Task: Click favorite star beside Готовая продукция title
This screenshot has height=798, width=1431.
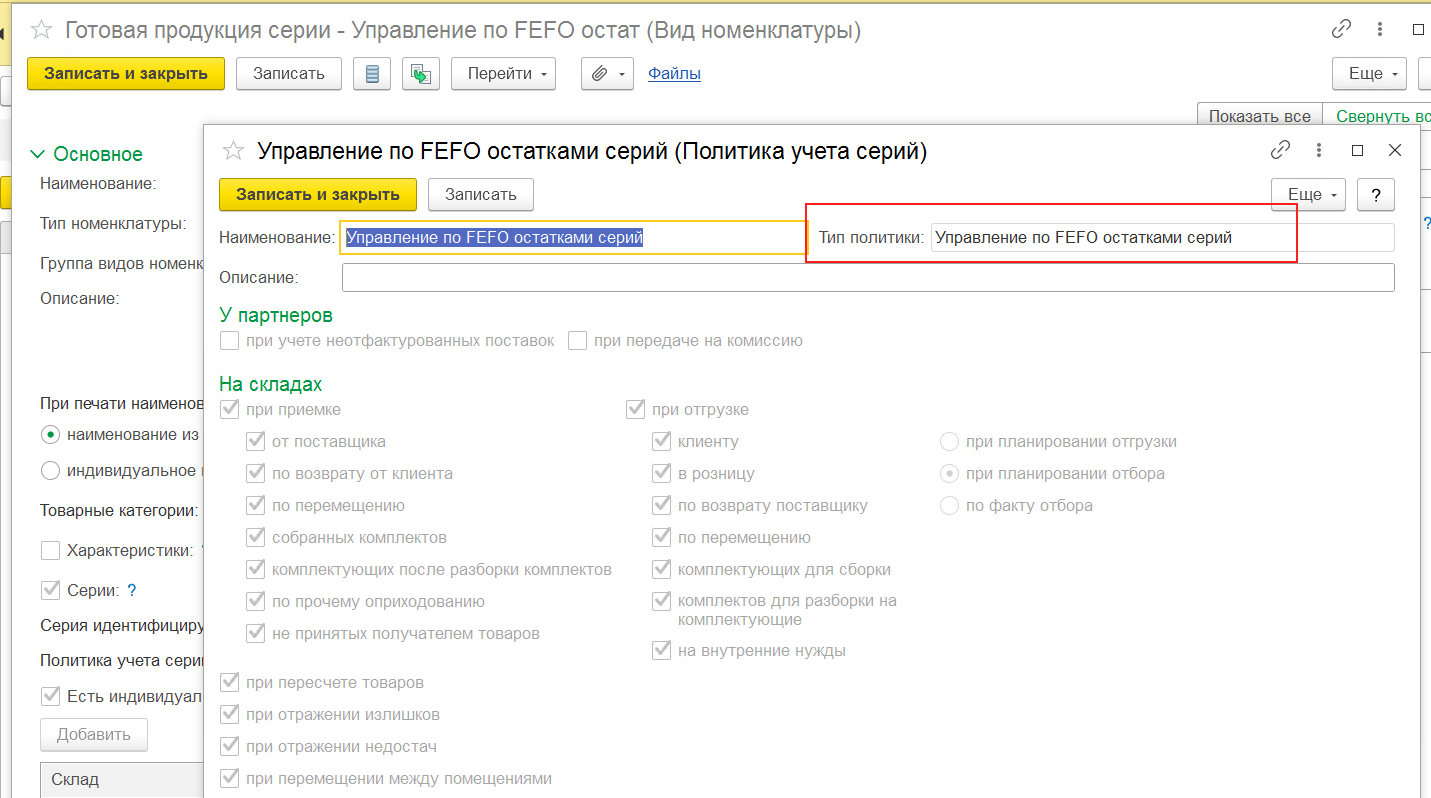Action: pyautogui.click(x=41, y=30)
